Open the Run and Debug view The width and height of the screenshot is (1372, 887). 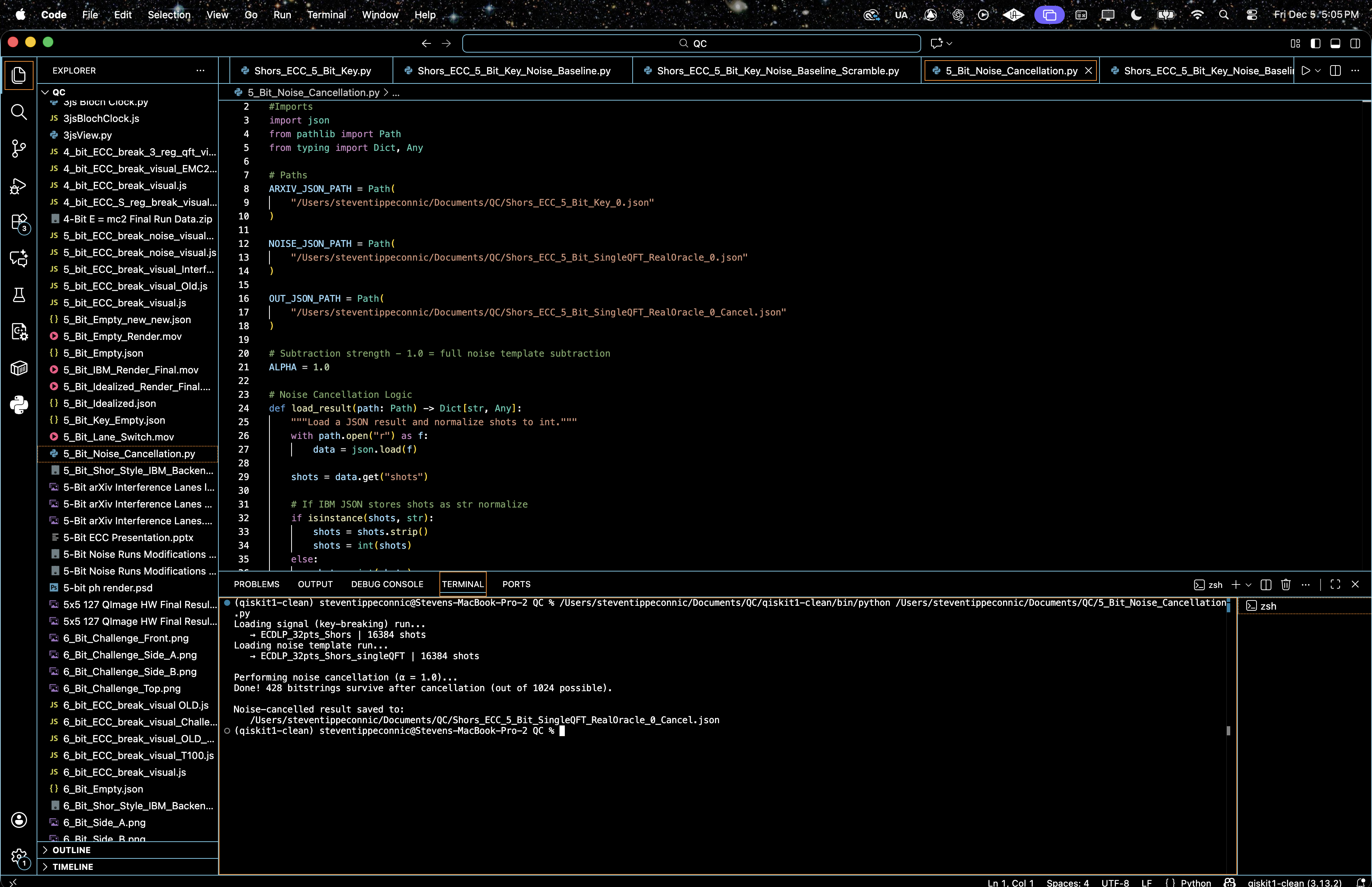click(x=19, y=186)
